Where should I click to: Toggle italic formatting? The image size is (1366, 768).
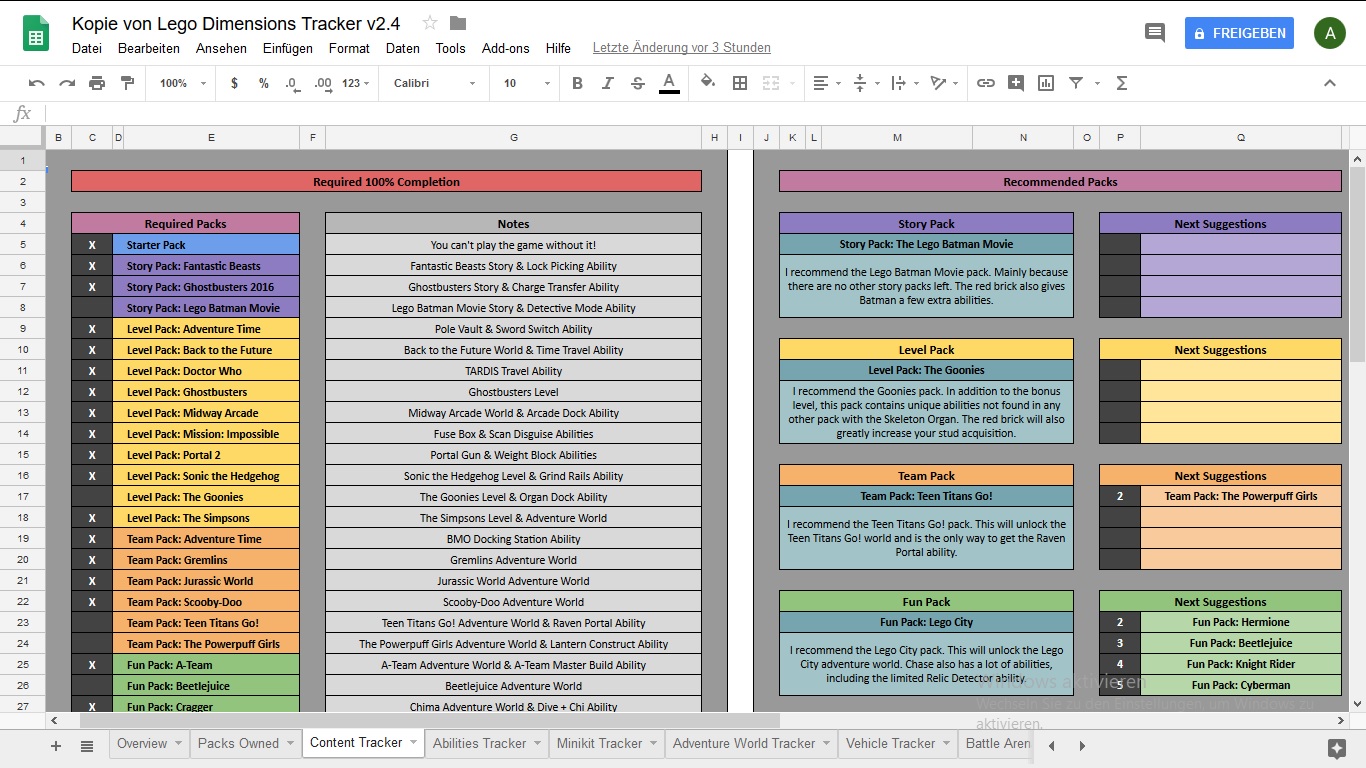(607, 83)
